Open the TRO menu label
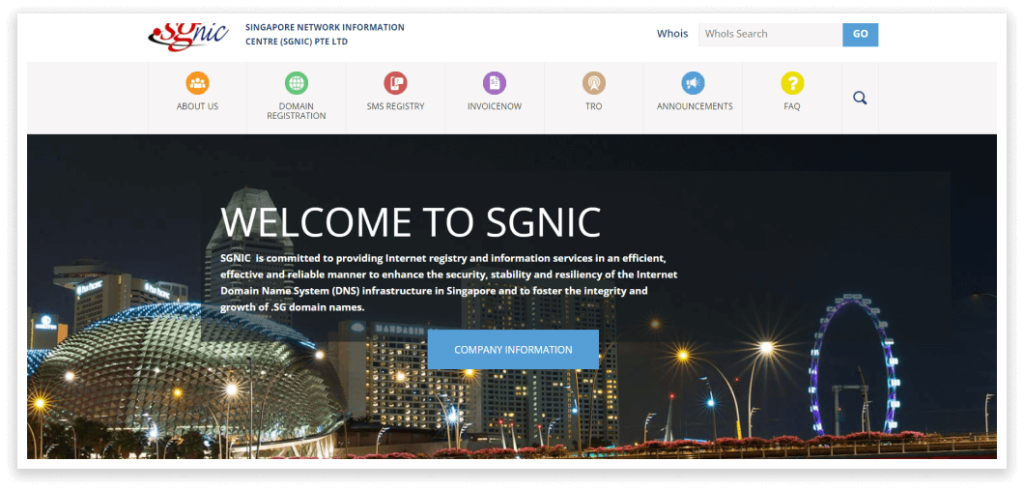 pos(594,106)
